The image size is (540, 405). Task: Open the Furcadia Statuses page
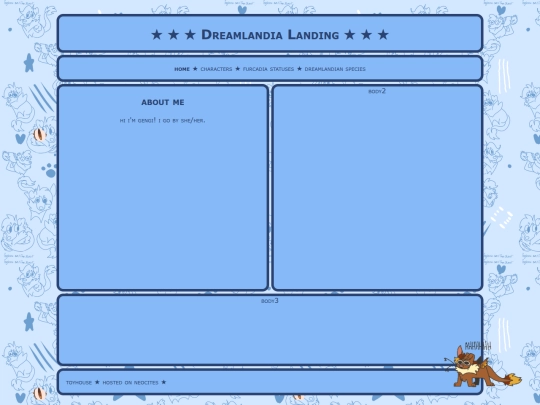[x=268, y=69]
